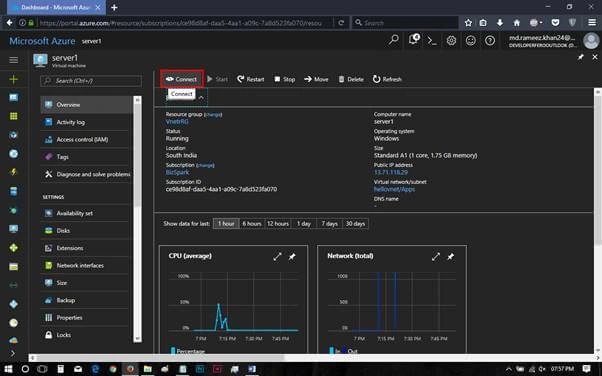Stop the server1 virtual machine
This screenshot has width=602, height=376.
(285, 79)
